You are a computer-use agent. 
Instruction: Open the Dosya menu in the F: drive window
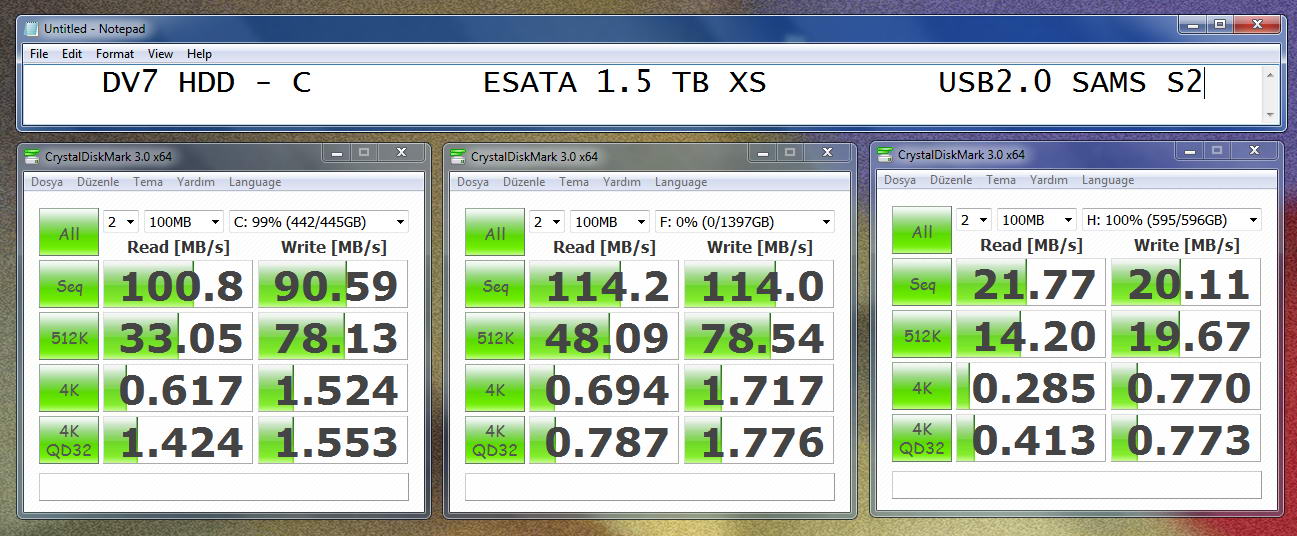473,182
